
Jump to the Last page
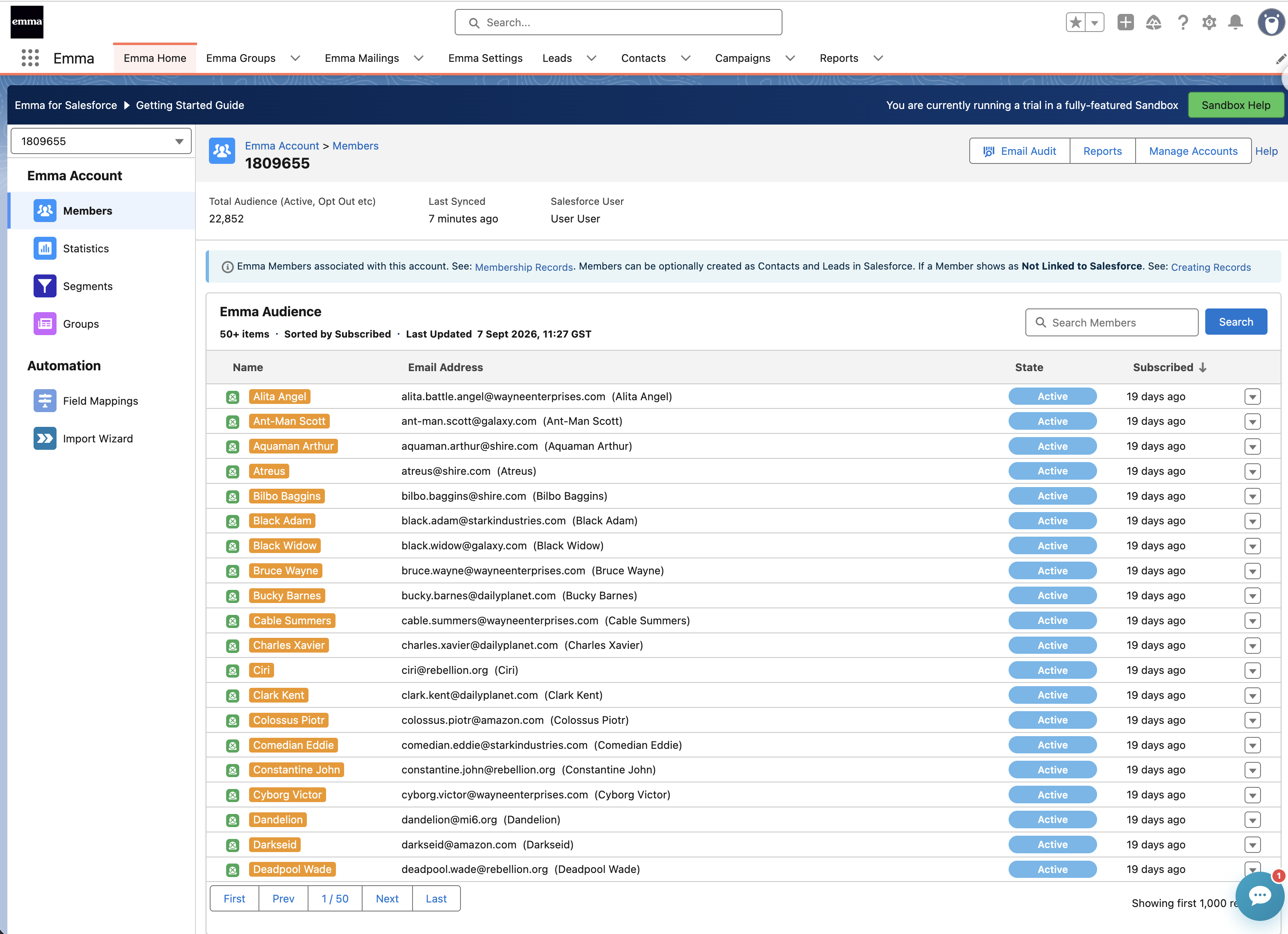[x=436, y=898]
